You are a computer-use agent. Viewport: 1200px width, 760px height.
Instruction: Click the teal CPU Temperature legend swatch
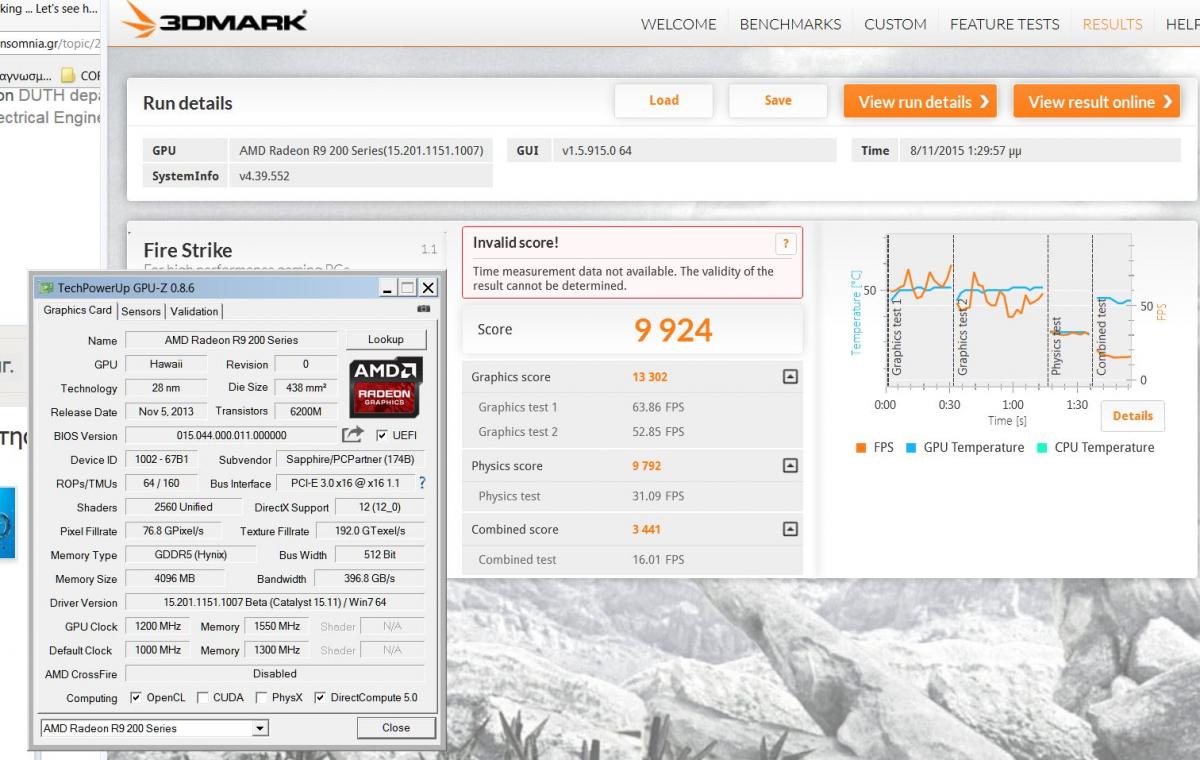point(1042,448)
